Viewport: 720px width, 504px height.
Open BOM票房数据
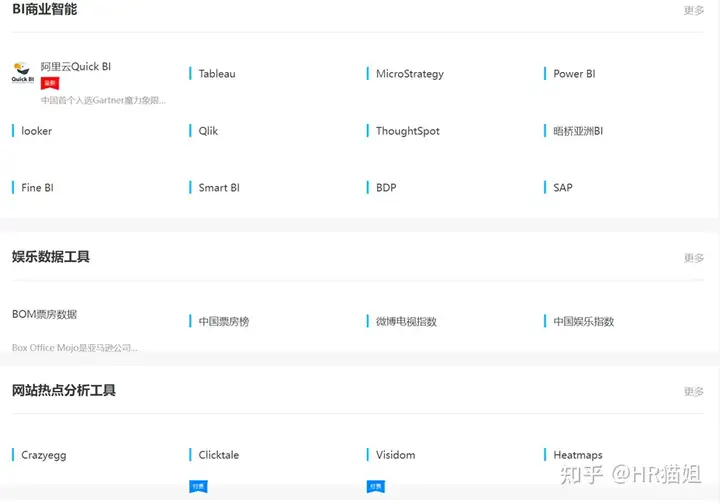45,314
